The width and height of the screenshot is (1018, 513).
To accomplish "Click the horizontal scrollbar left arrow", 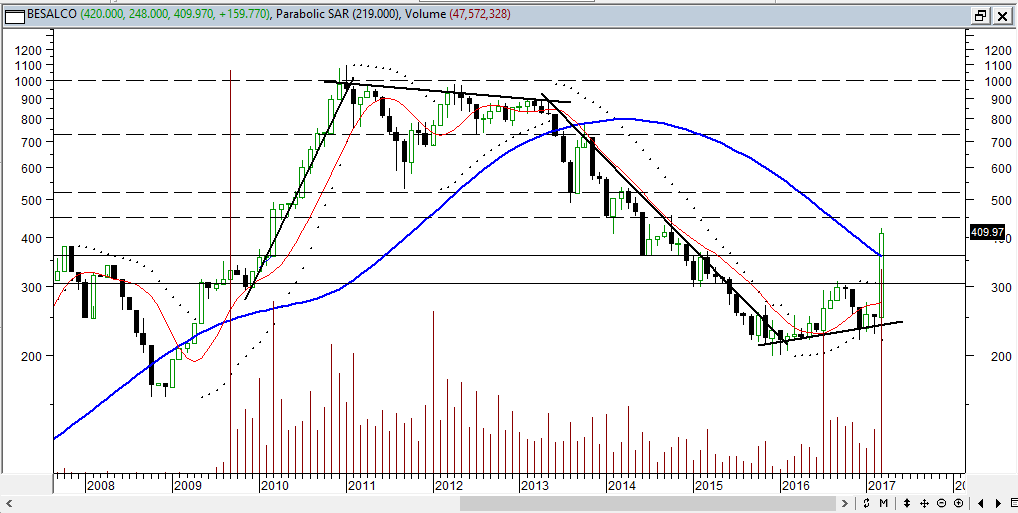I will tap(9, 503).
